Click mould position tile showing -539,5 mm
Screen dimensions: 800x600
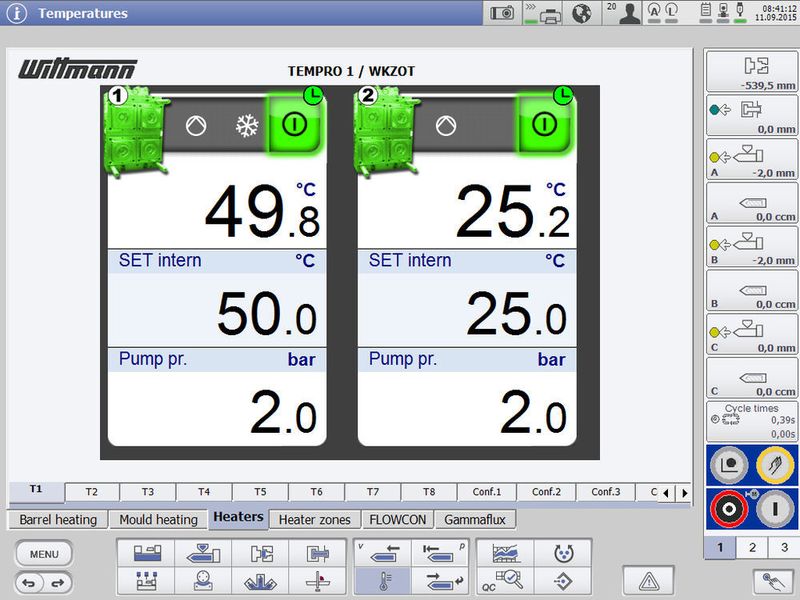[x=752, y=71]
